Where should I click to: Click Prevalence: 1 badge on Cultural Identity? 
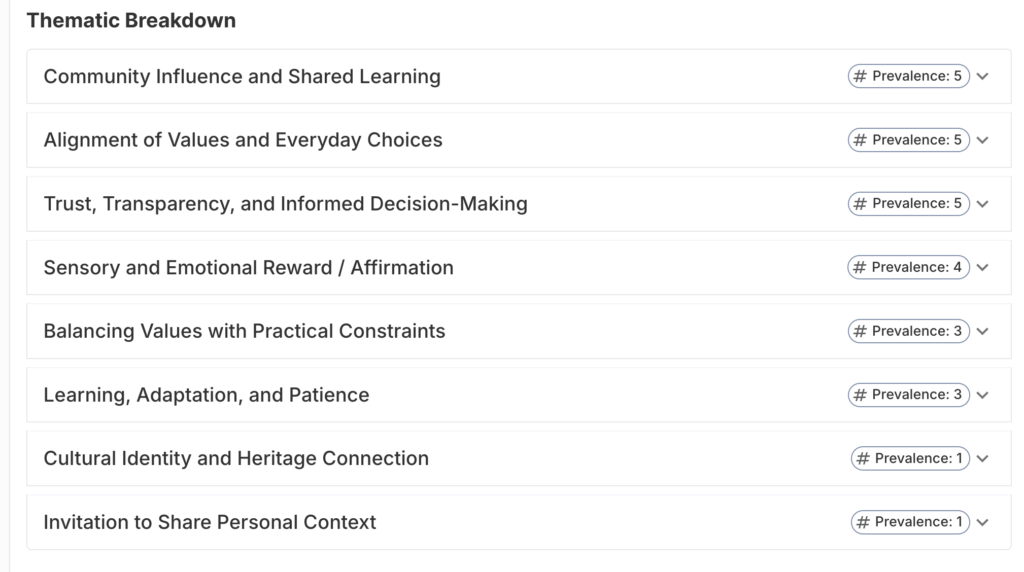[911, 459]
